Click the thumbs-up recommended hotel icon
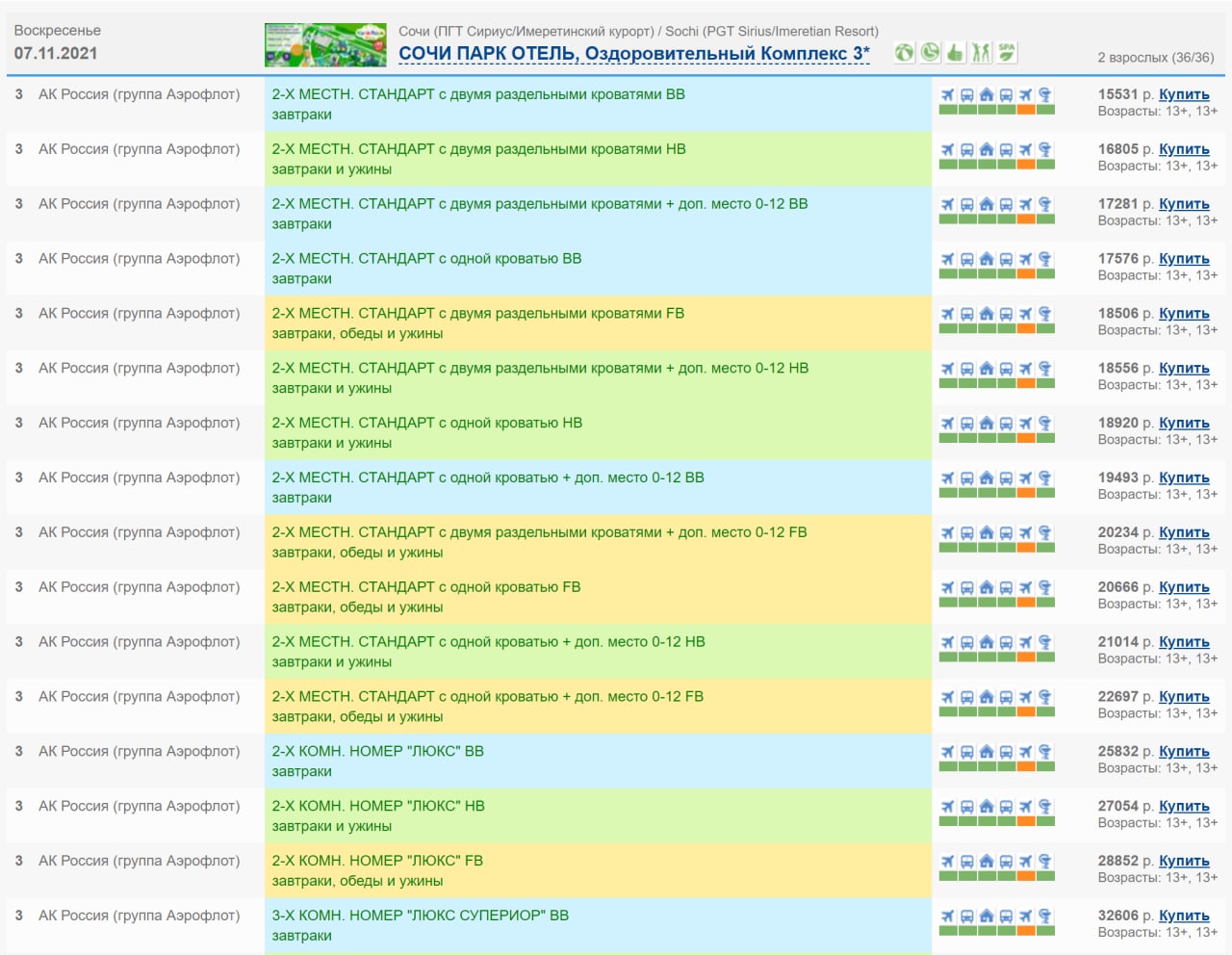This screenshot has width=1232, height=955. click(955, 52)
